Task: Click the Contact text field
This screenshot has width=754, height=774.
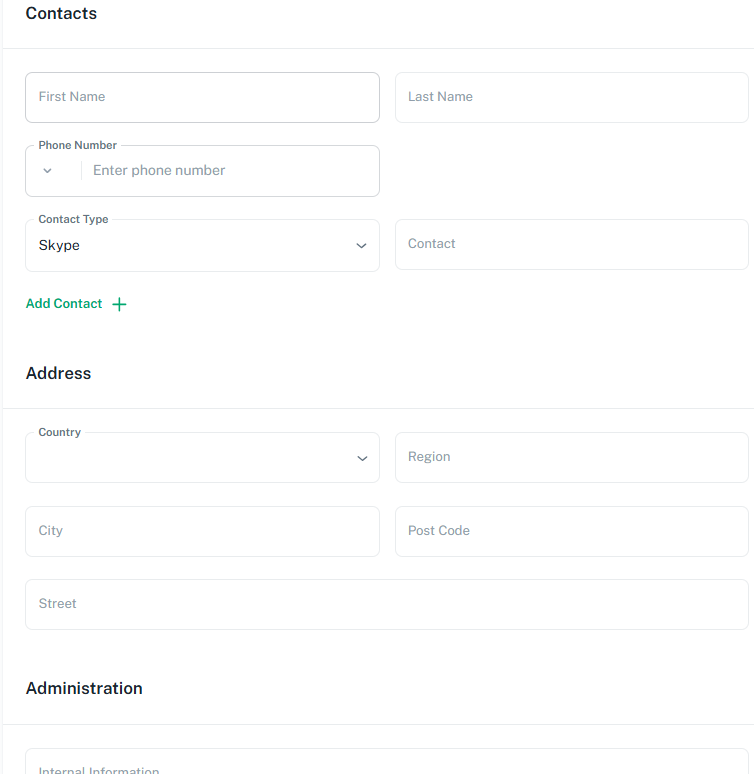Action: coord(571,244)
